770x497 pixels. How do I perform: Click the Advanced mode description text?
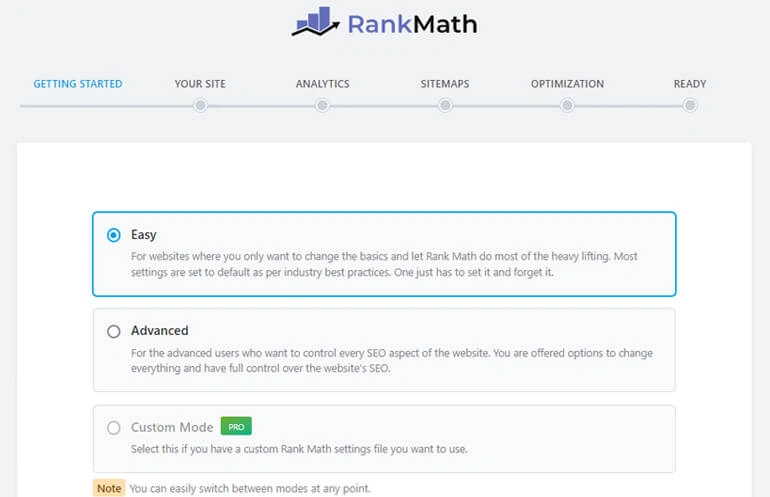392,360
